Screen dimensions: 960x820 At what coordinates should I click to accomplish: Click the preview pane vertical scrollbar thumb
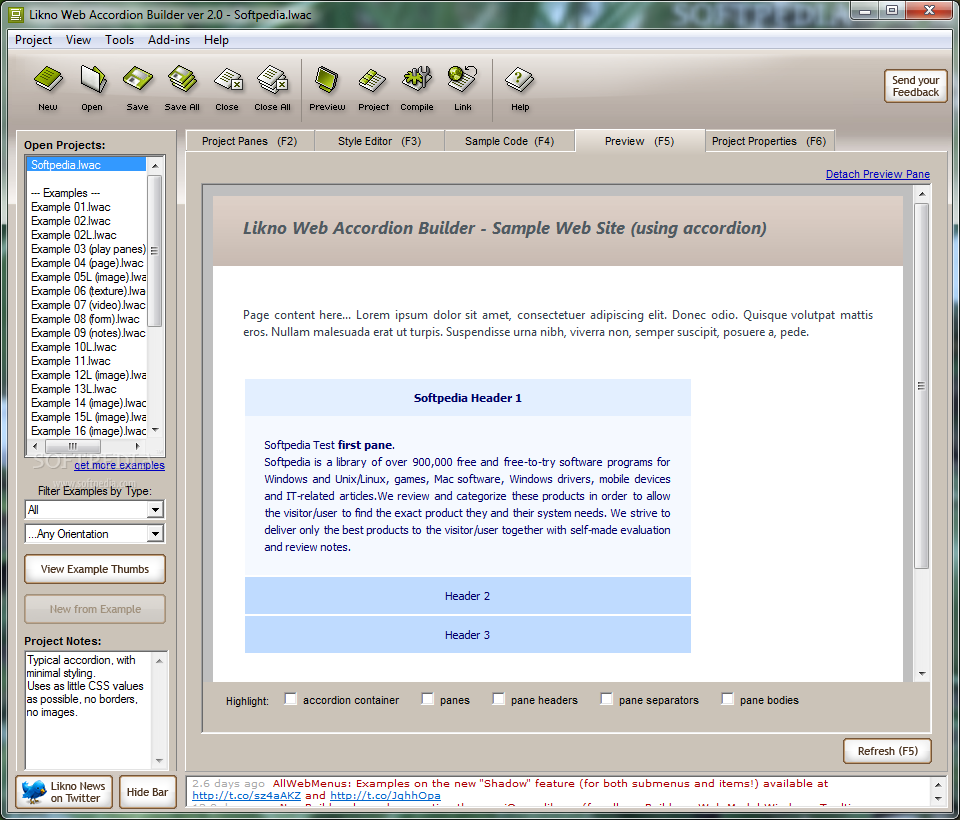point(921,386)
